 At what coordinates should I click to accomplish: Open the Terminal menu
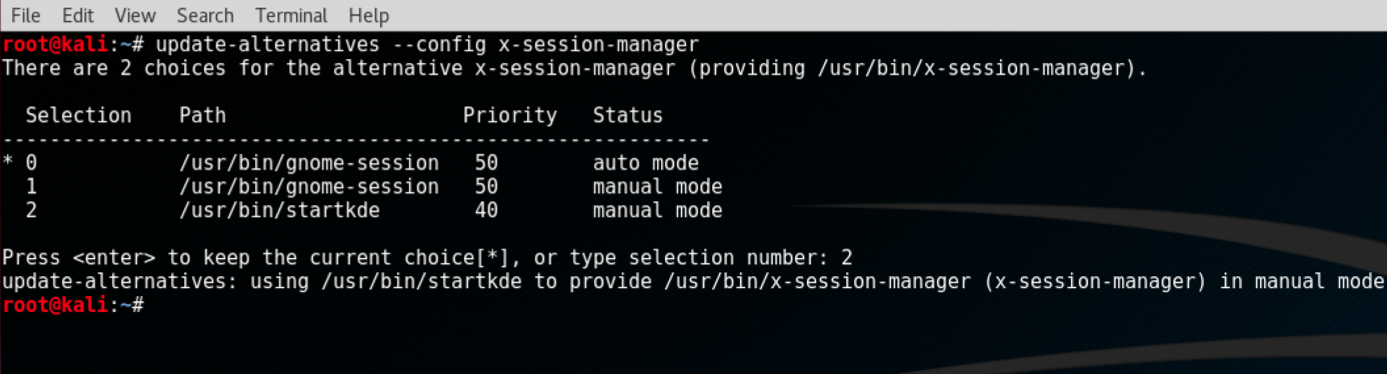click(x=291, y=15)
